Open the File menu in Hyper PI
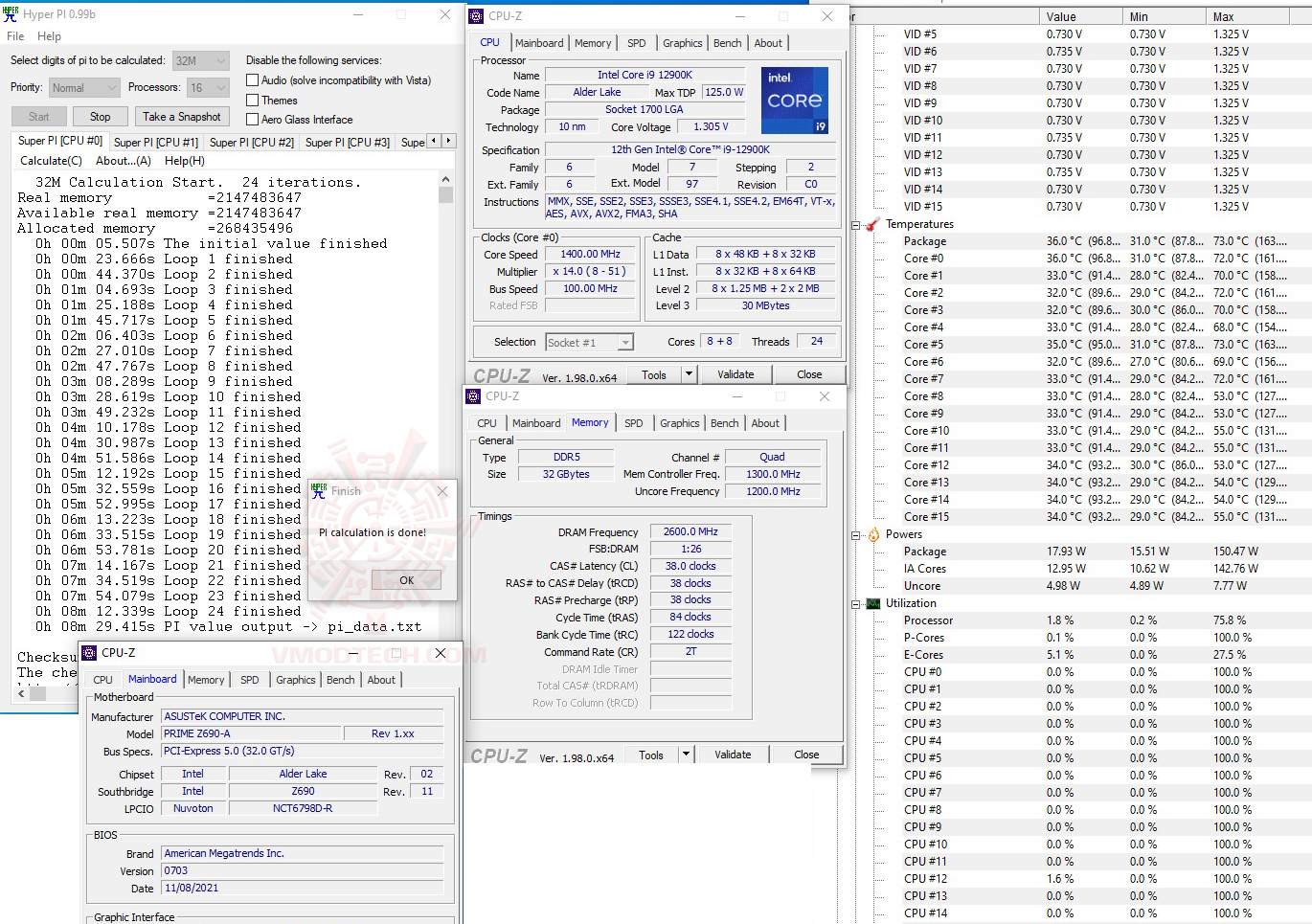Viewport: 1312px width, 924px height. point(14,35)
